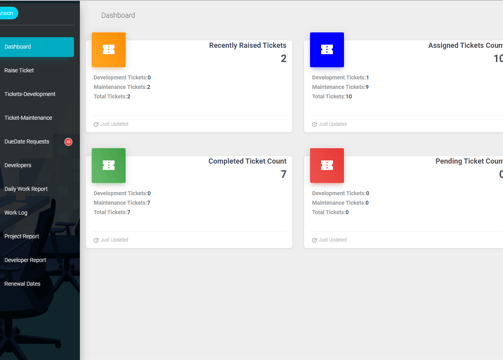Click Development Tickets:1 in Assigned Tickets card
This screenshot has height=360, width=503.
(340, 77)
